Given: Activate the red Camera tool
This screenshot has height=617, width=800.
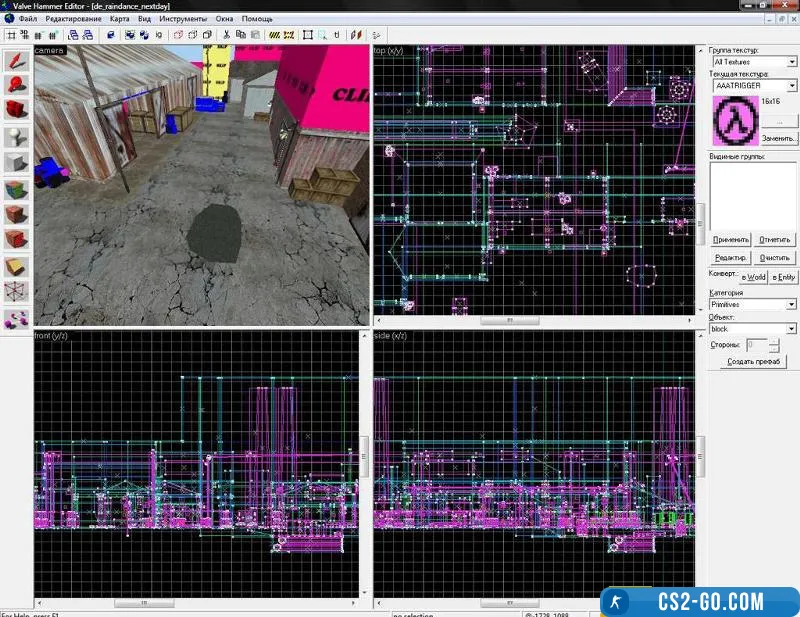Looking at the screenshot, I should 16,110.
